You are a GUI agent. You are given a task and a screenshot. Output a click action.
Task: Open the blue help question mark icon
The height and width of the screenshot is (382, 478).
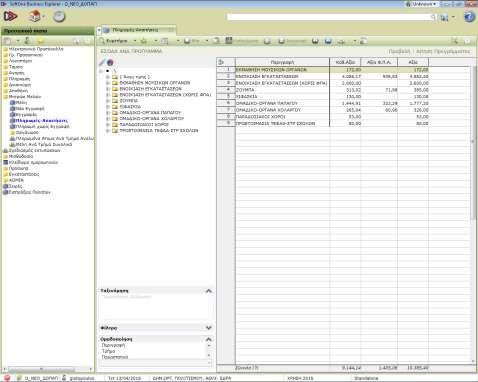469,17
